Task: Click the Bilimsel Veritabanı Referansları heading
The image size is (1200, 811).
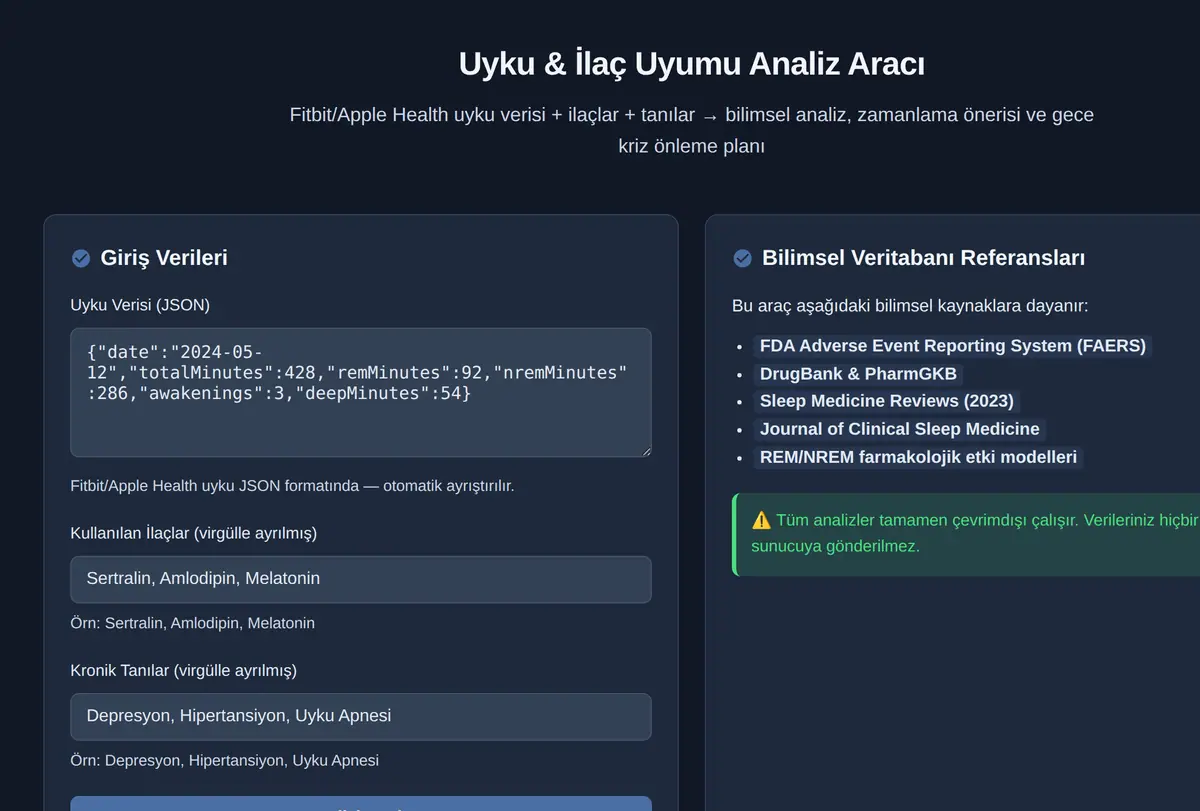Action: click(x=923, y=258)
